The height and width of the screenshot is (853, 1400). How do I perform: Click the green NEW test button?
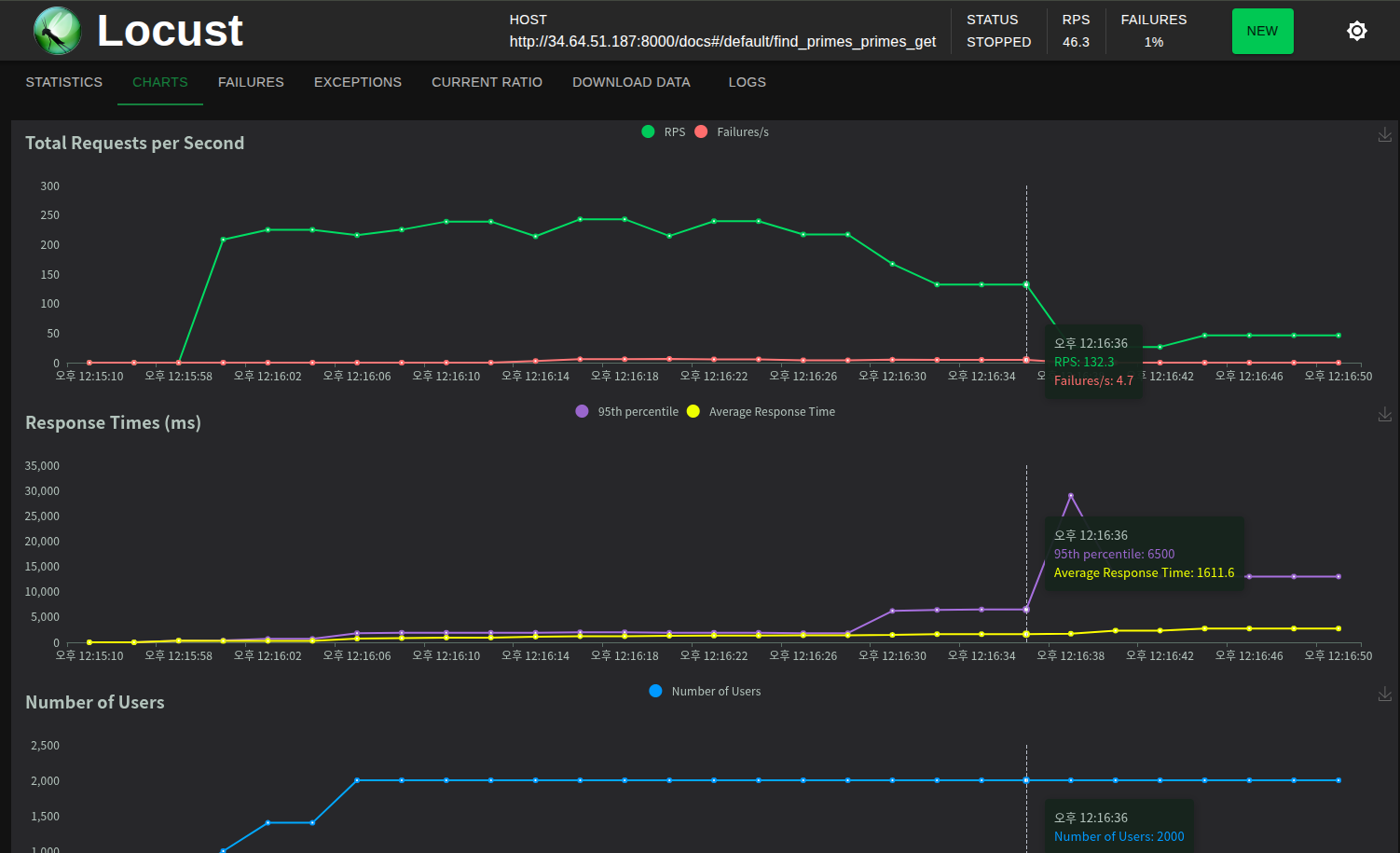[1262, 31]
